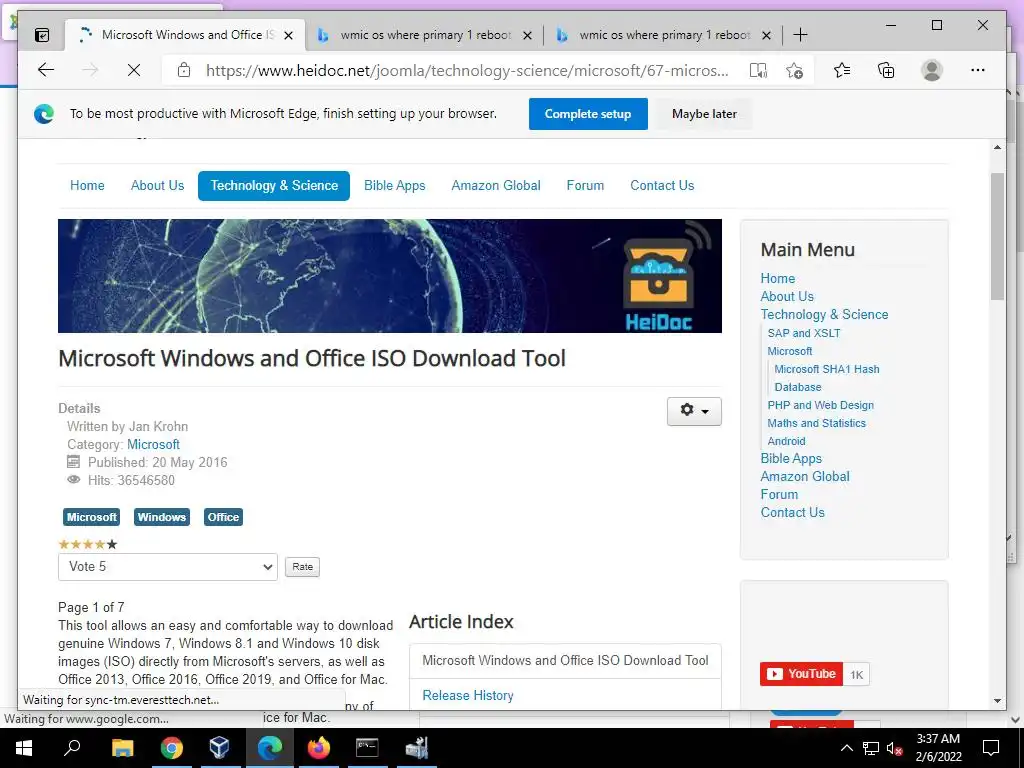
Task: Open Home in top navigation
Action: 87,185
